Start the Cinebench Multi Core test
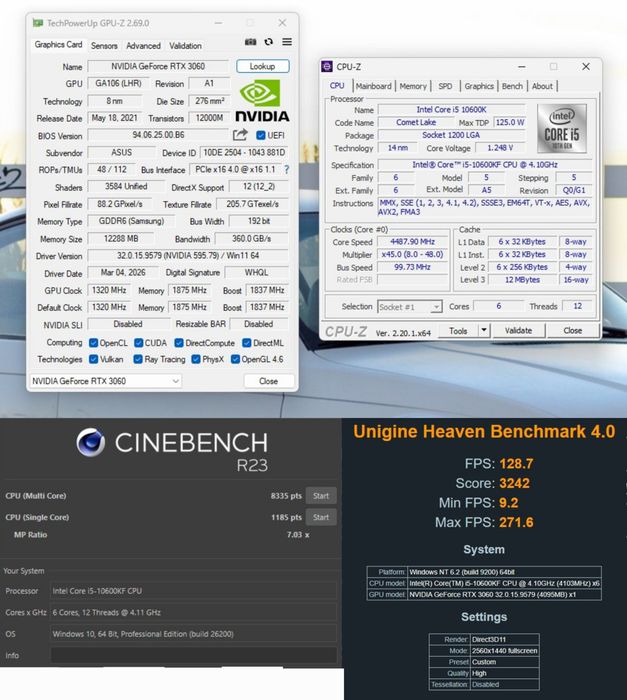The height and width of the screenshot is (700, 627). coord(321,496)
